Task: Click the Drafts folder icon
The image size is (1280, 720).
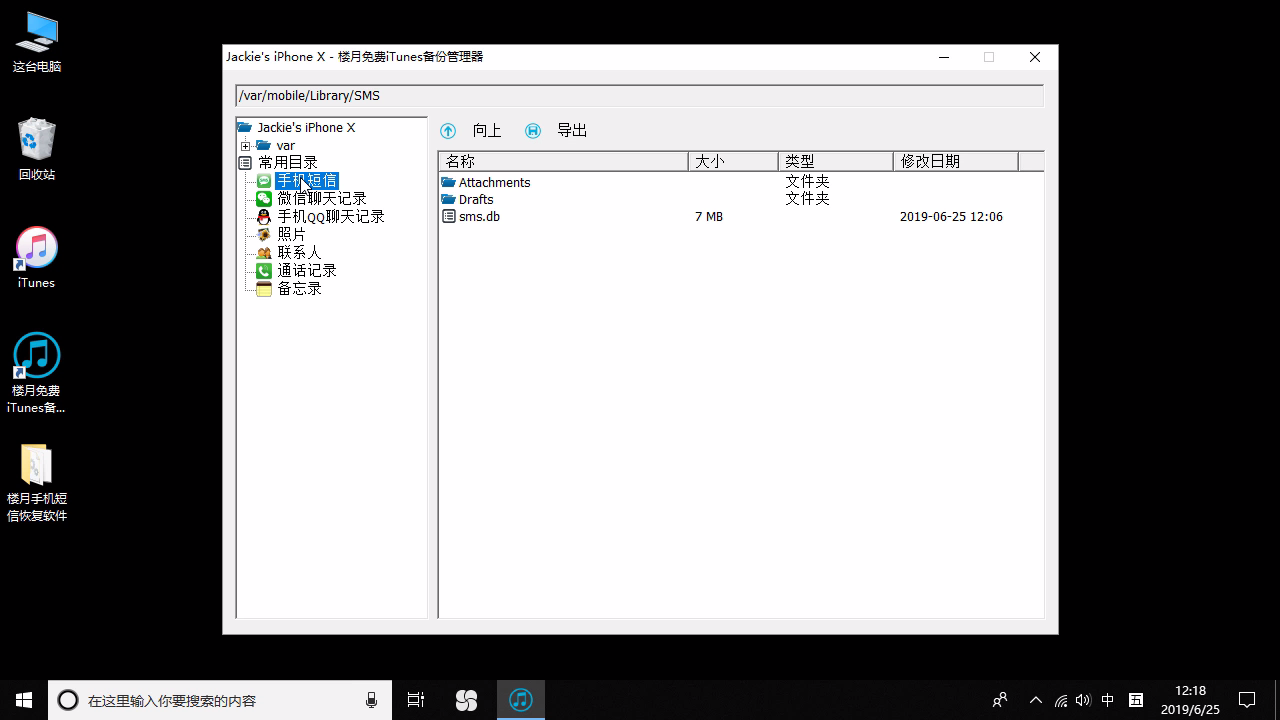Action: point(449,199)
